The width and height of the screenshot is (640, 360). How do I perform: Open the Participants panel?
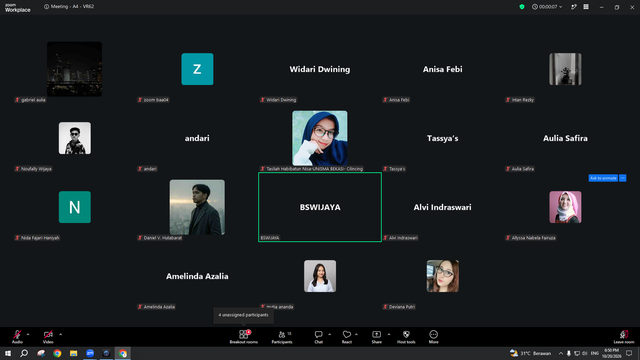282,337
